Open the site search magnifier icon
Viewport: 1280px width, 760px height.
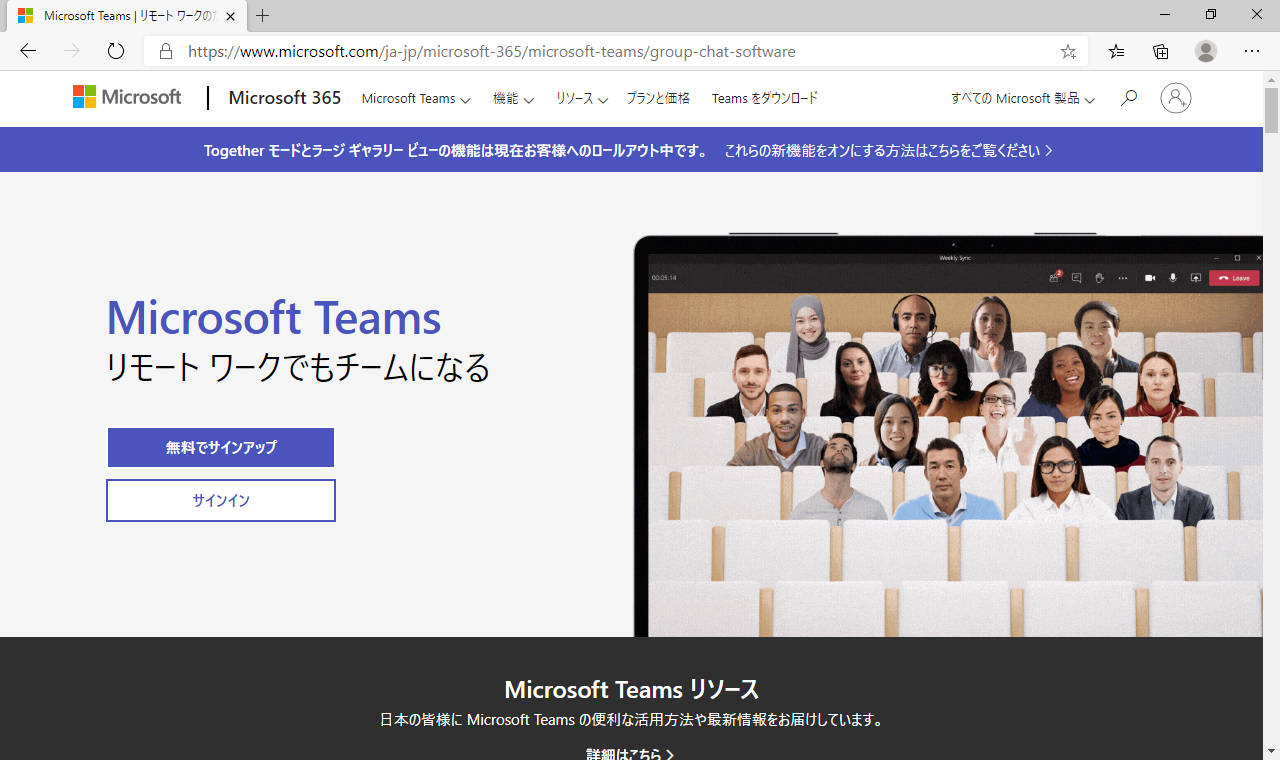click(x=1129, y=98)
